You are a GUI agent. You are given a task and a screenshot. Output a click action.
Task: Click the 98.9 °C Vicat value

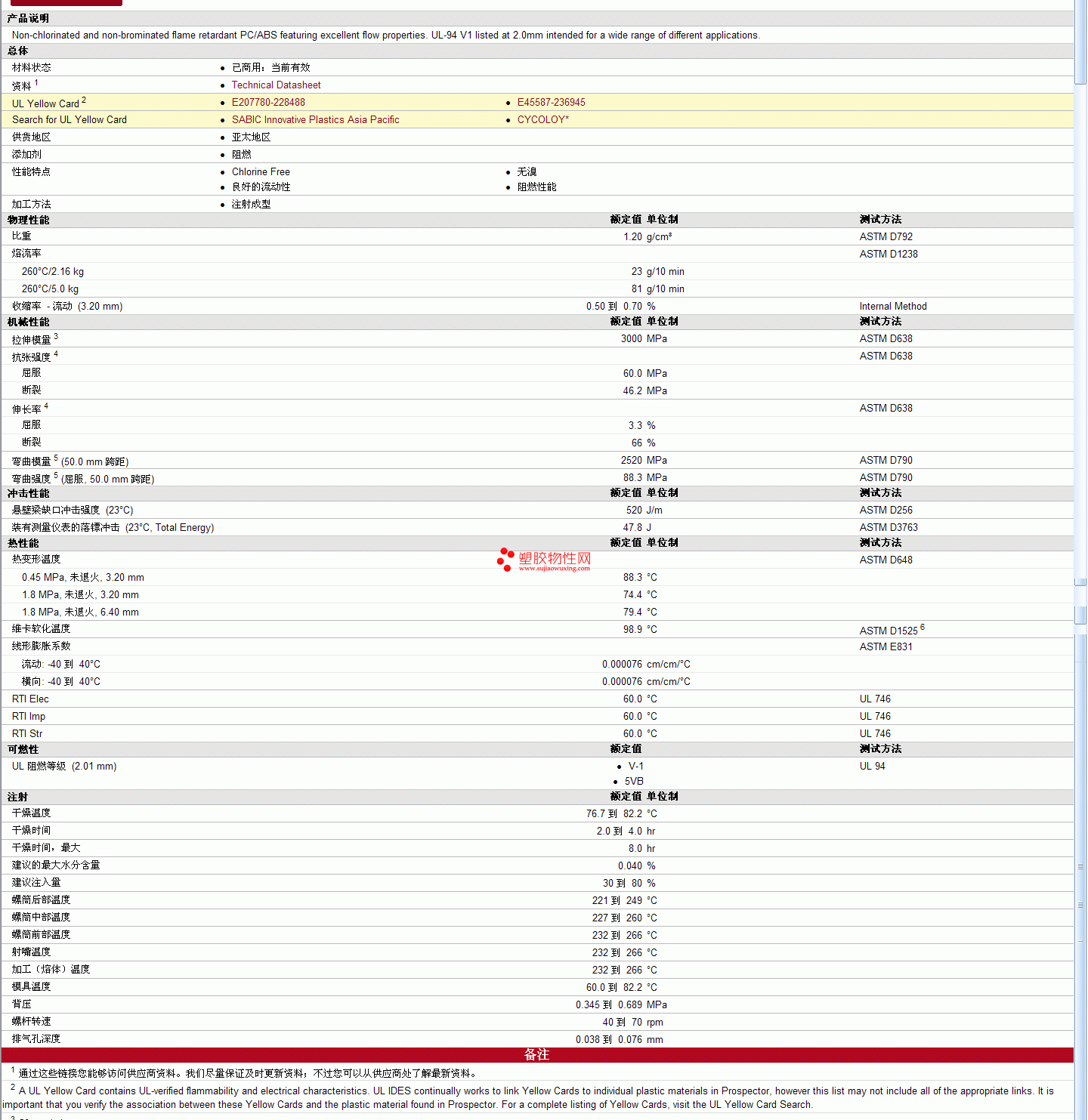[x=640, y=630]
